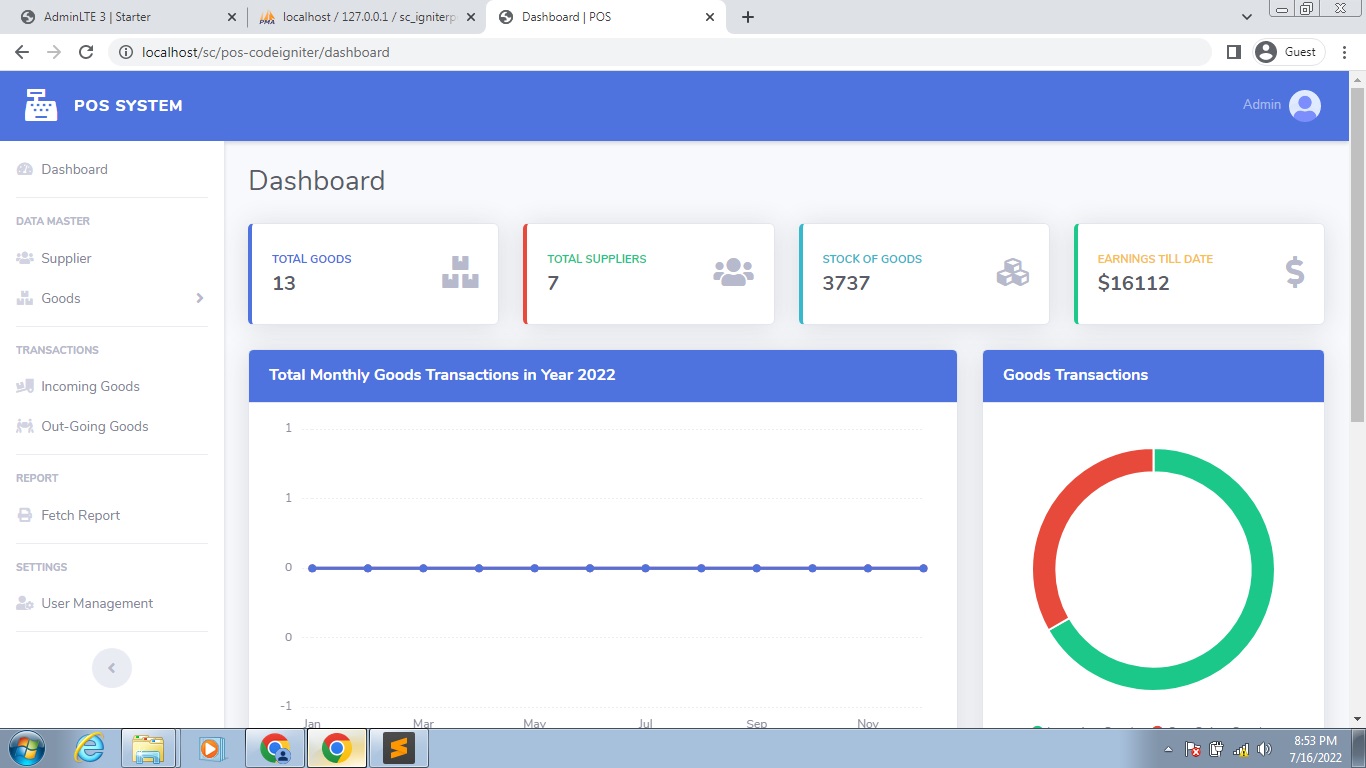Viewport: 1366px width, 768px height.
Task: Click the Fetch Report book icon
Action: tap(23, 514)
